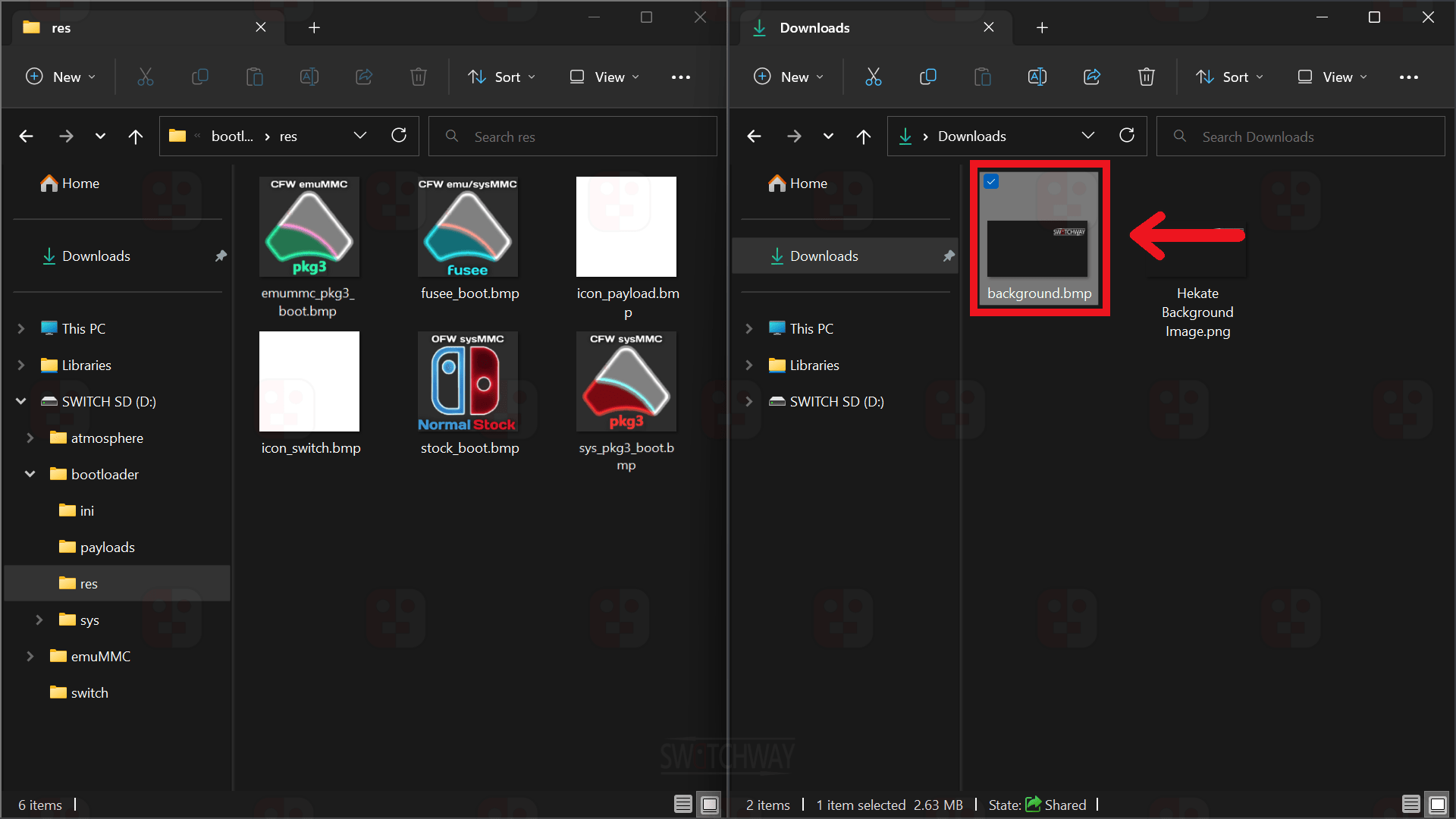This screenshot has height=819, width=1456.
Task: Click Copy icon in Downloads window toolbar
Action: click(927, 77)
